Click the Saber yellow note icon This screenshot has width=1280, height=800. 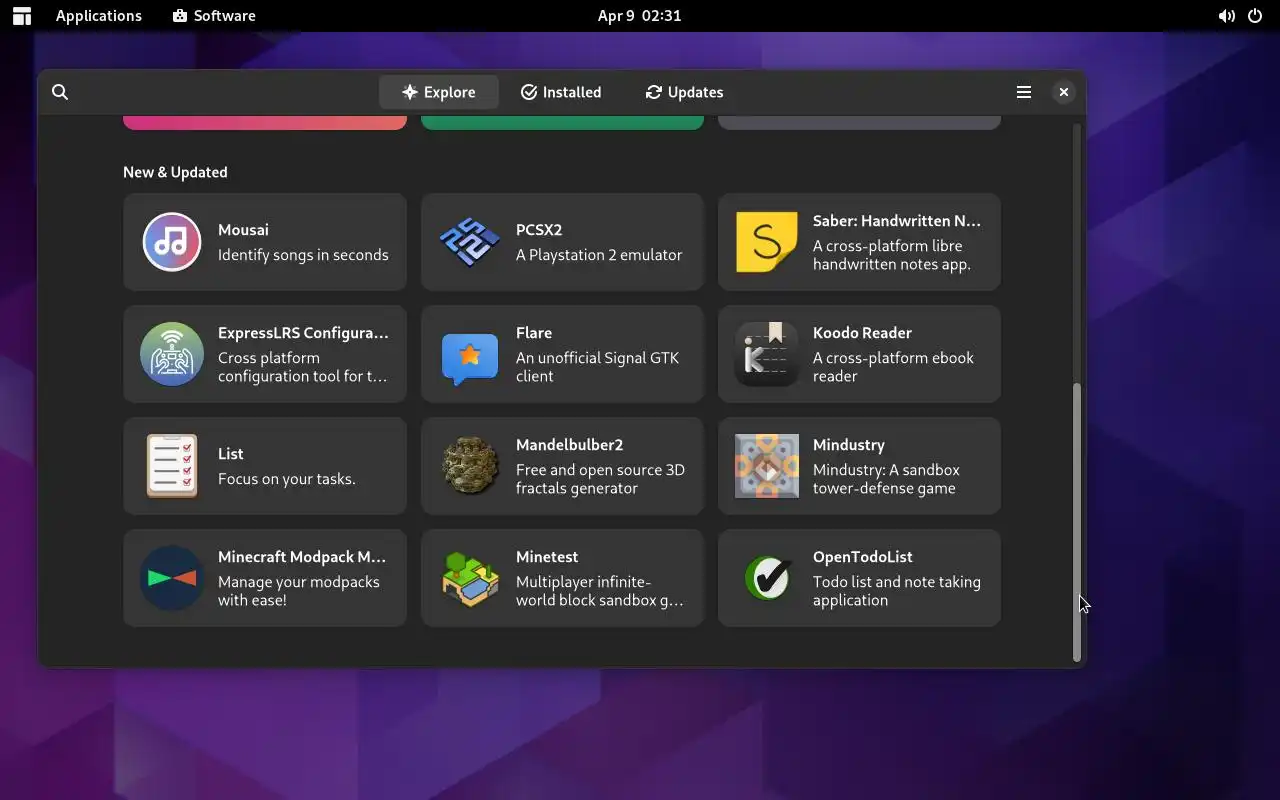(x=767, y=242)
